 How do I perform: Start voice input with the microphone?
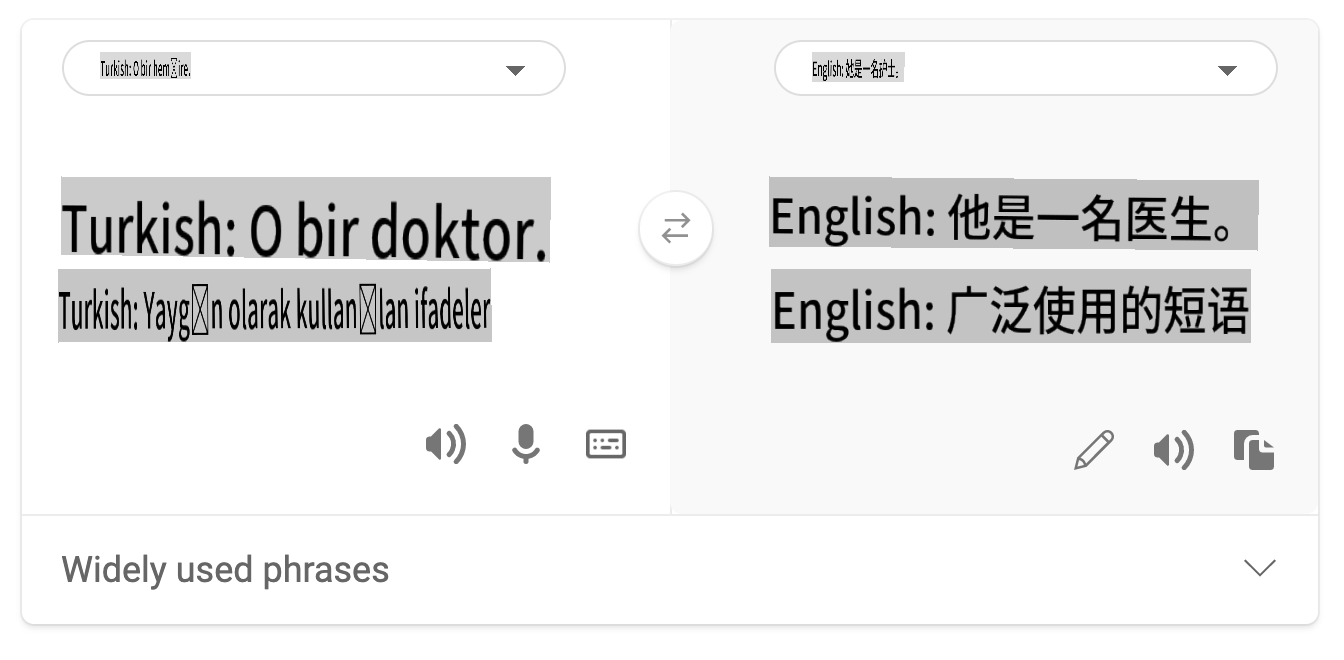coord(525,444)
